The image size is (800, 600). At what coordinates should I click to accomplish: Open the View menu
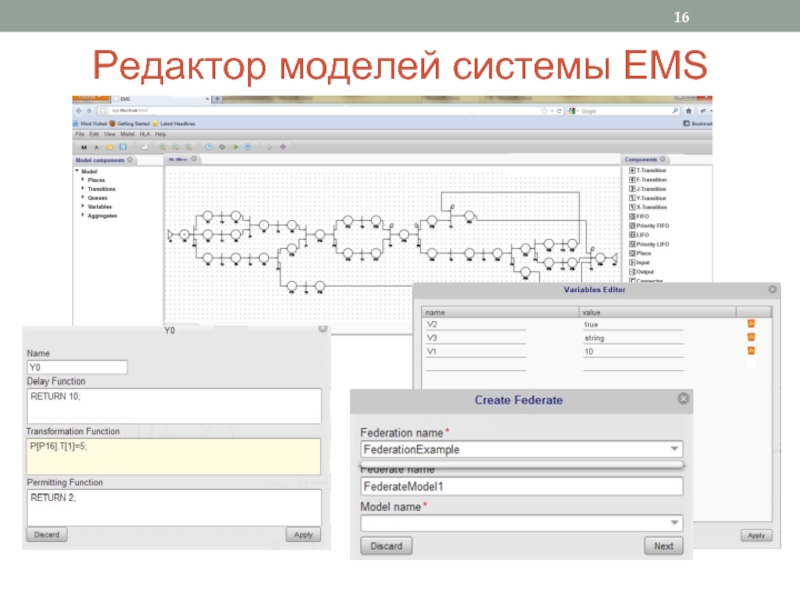point(110,134)
